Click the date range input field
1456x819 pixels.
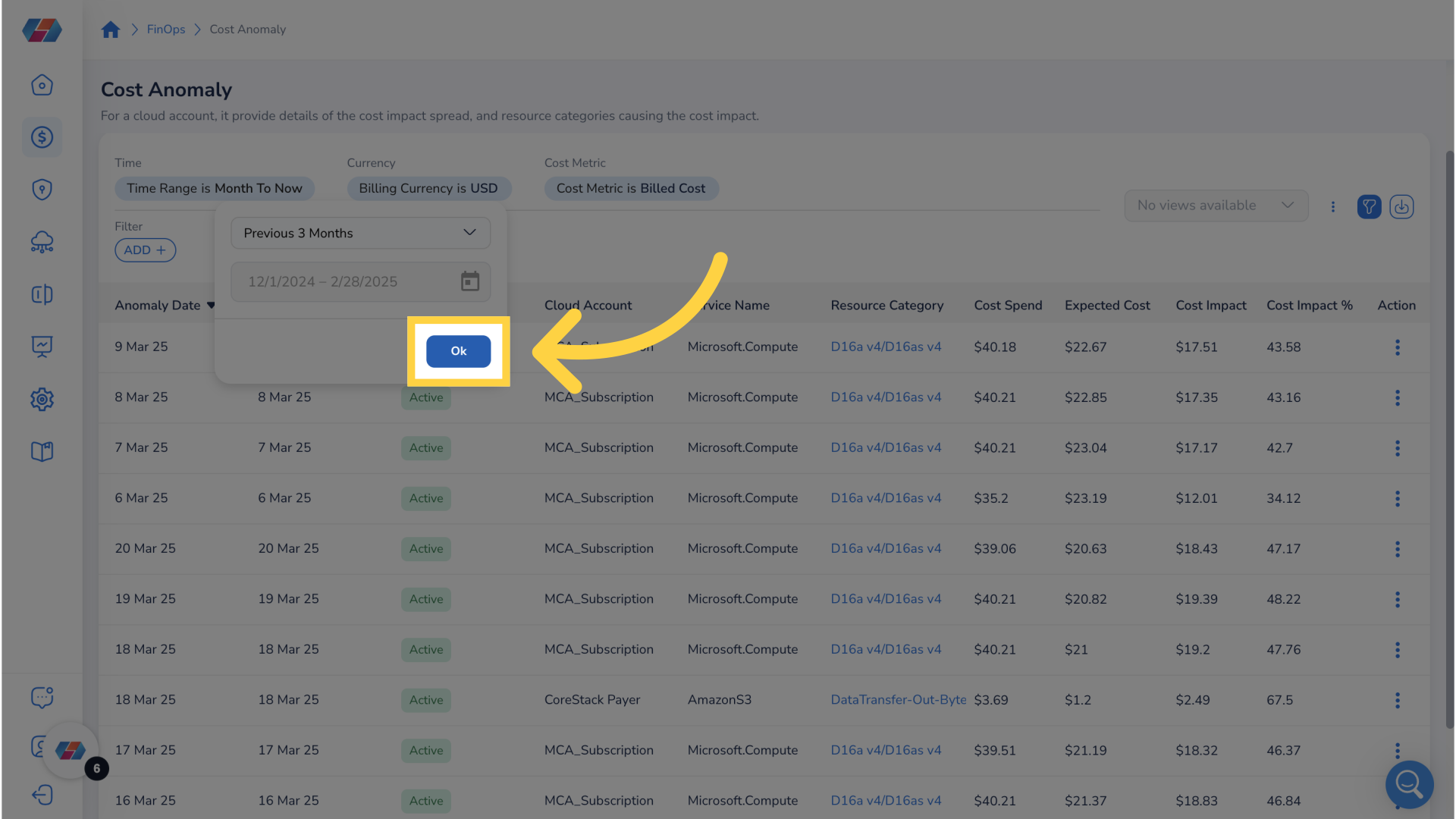point(360,281)
